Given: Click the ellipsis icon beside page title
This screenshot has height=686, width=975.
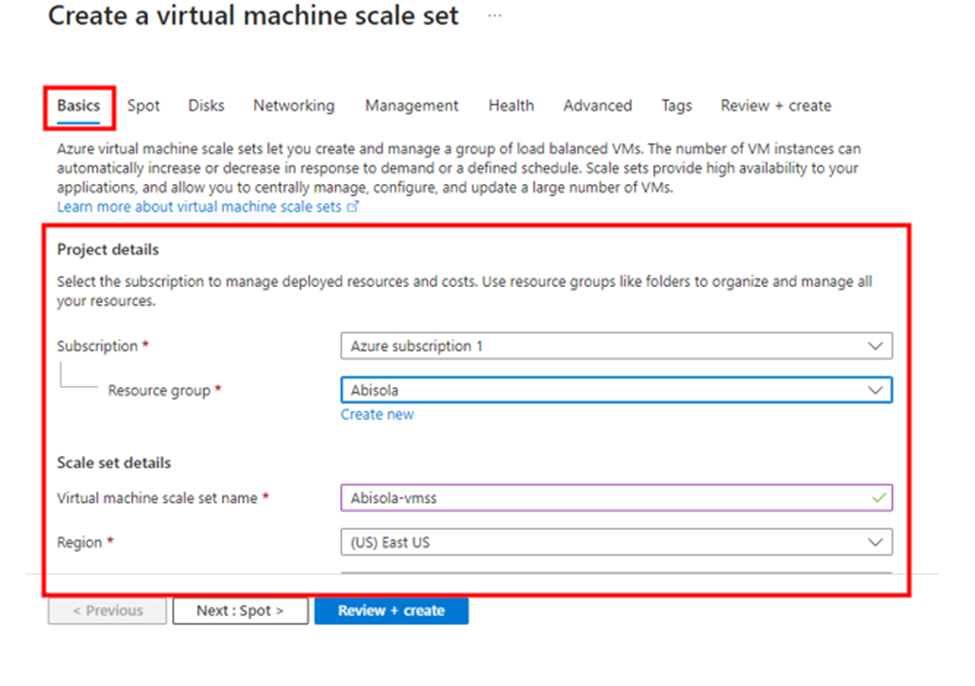Looking at the screenshot, I should tap(494, 16).
